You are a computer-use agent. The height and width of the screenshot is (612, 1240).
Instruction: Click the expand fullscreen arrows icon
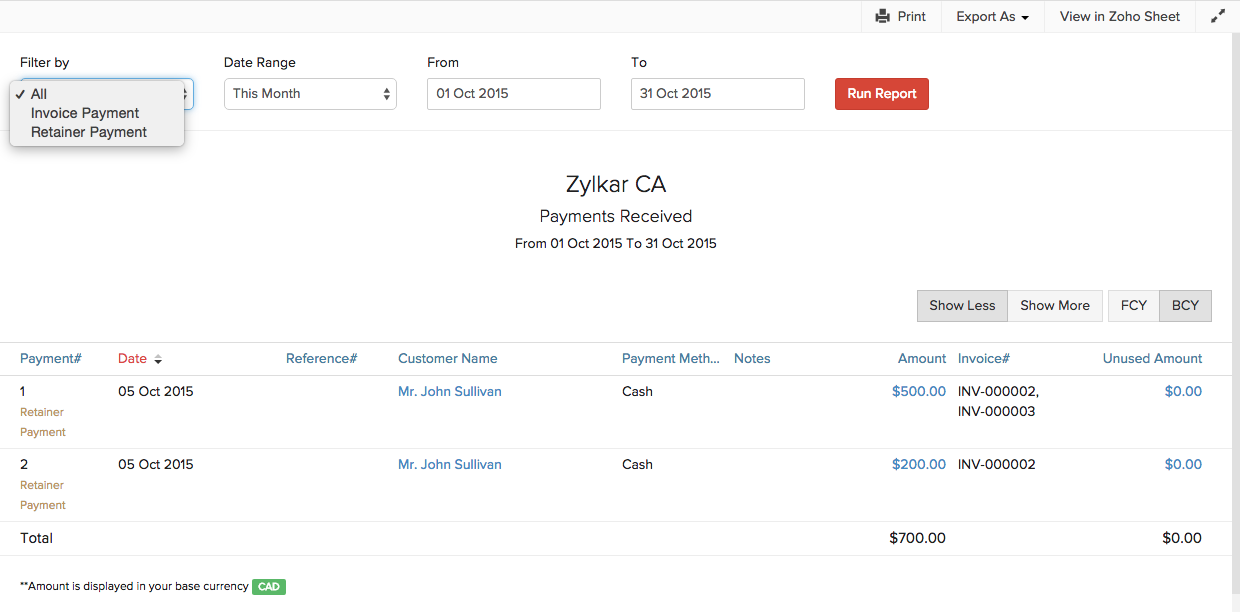coord(1218,16)
